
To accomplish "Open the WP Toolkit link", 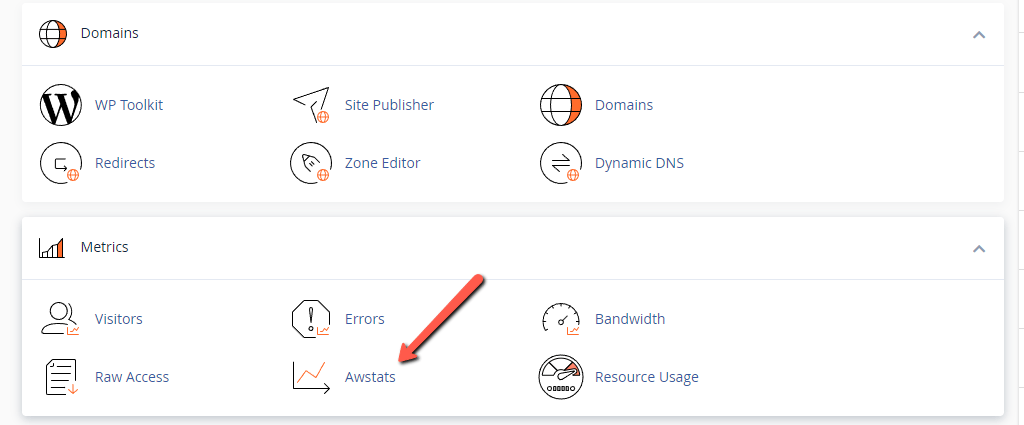I will [x=129, y=105].
